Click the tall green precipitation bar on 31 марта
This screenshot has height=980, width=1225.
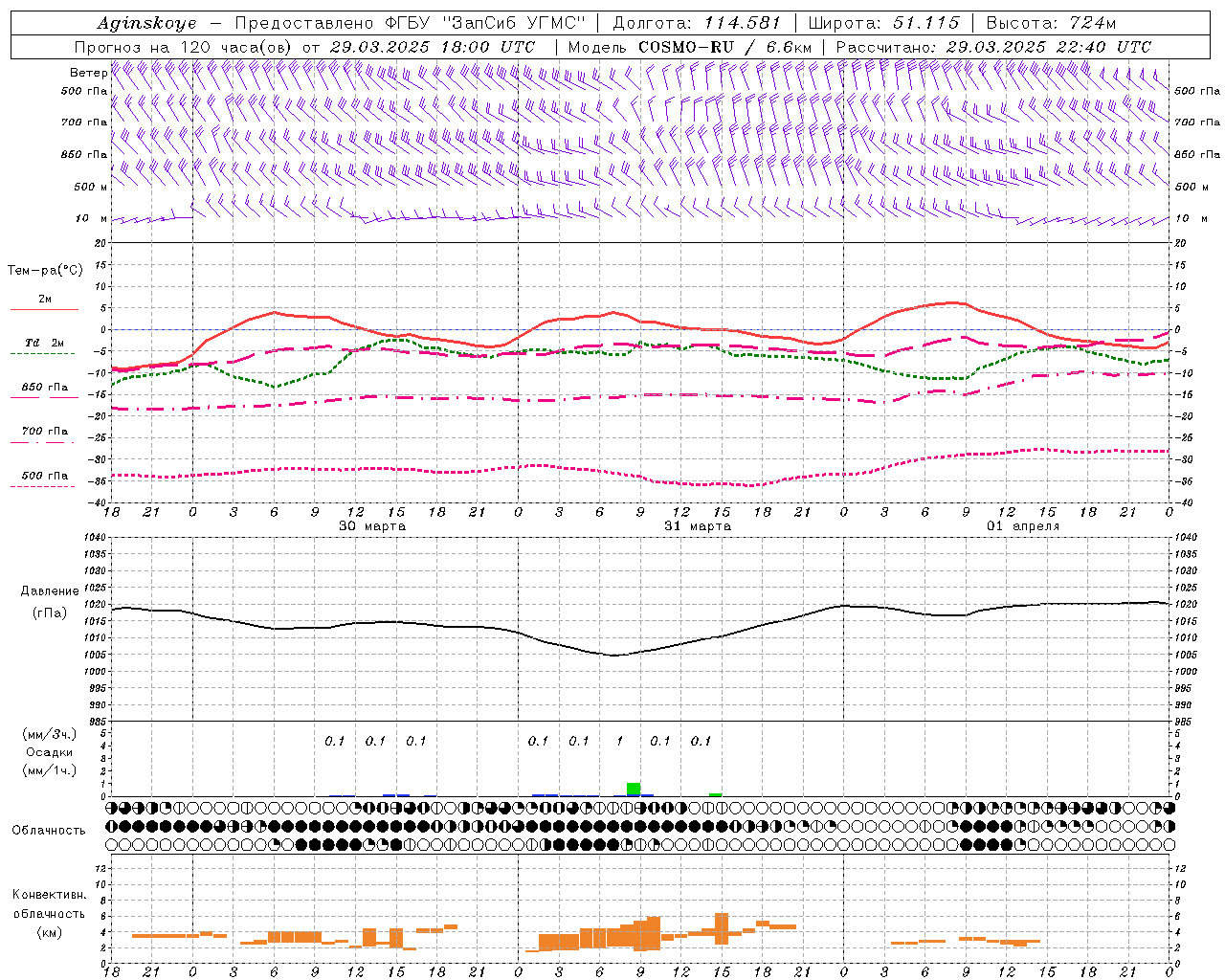[634, 789]
